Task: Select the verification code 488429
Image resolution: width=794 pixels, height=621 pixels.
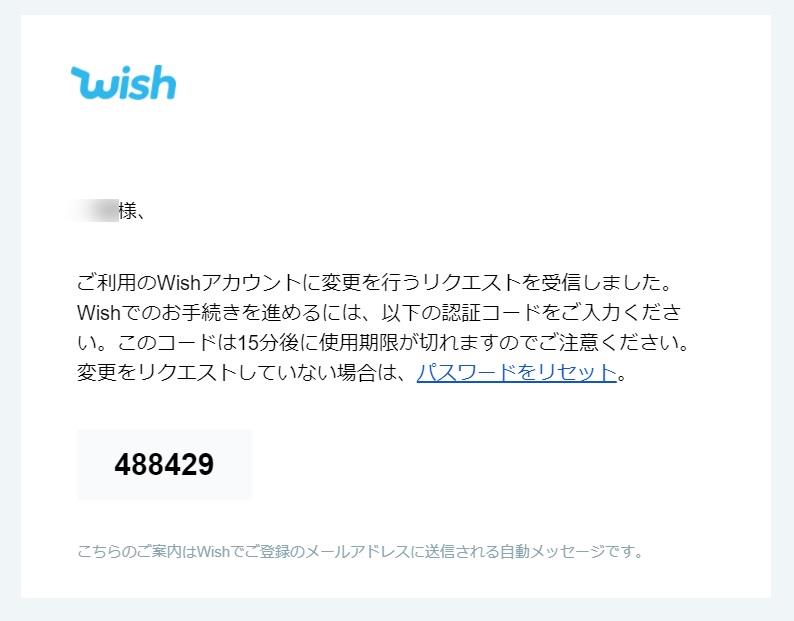Action: tap(164, 464)
